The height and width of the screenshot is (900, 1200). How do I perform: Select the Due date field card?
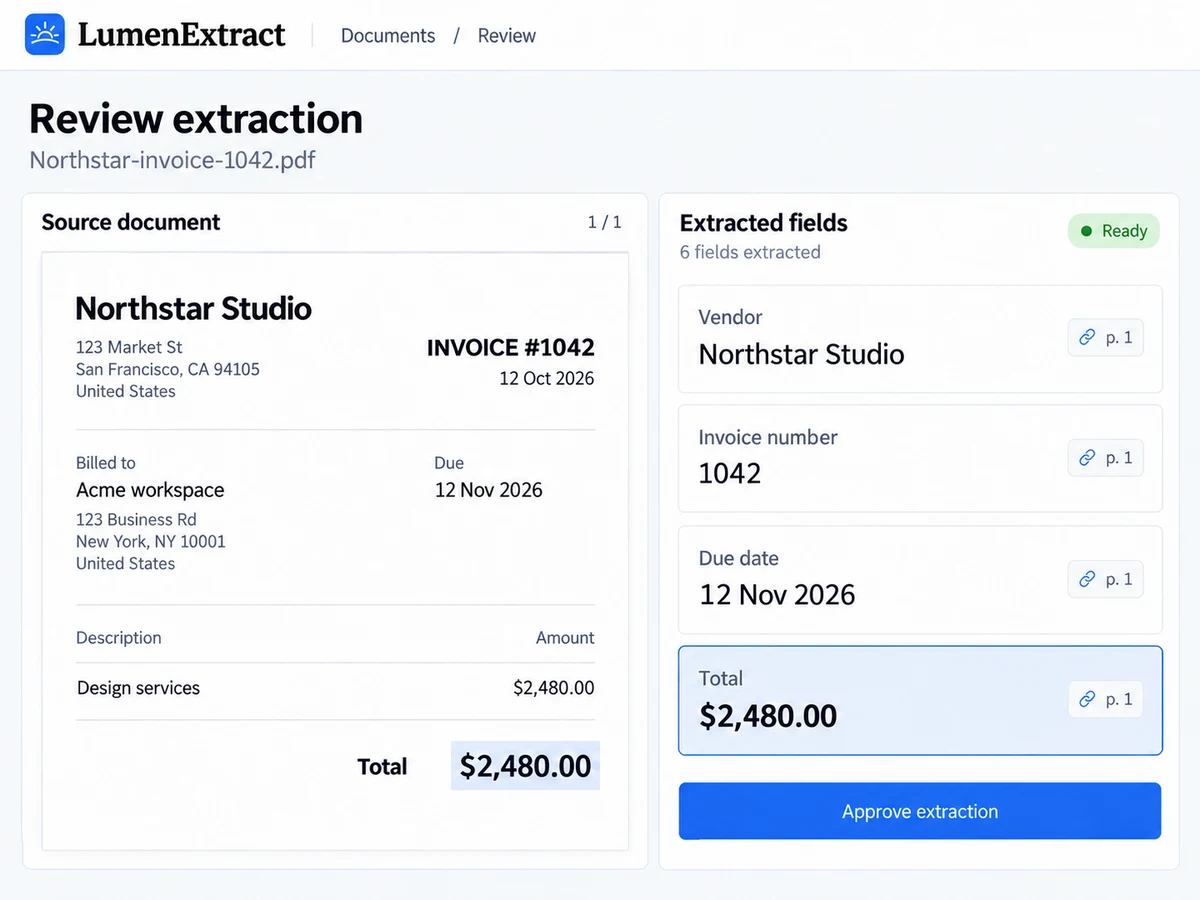[x=920, y=580]
